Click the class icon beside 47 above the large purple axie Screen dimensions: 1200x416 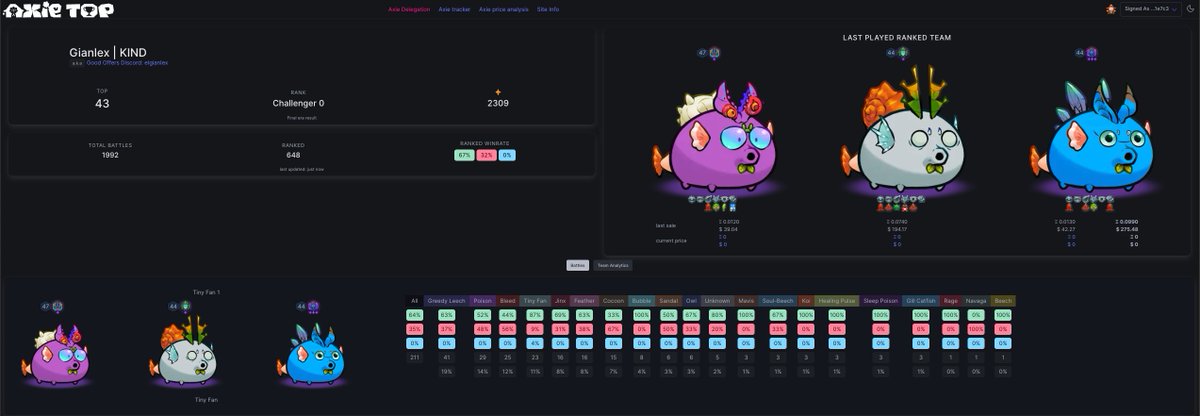(715, 53)
